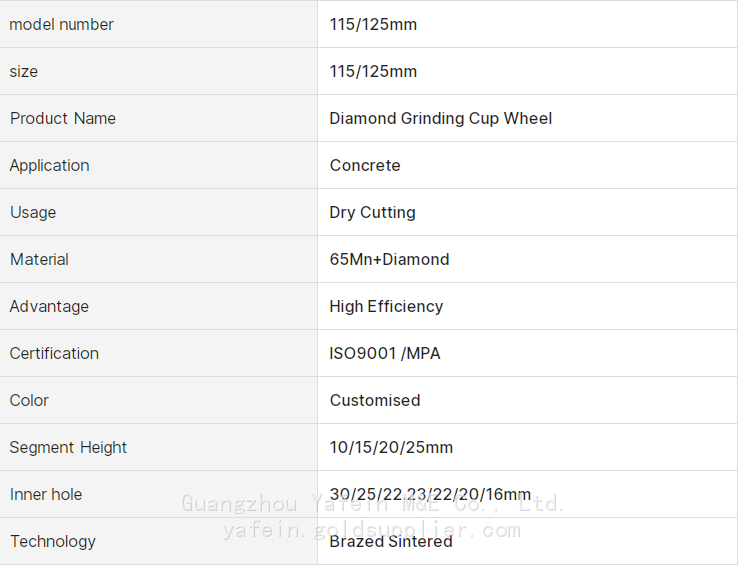Select the '10/15/20/25mm' value
This screenshot has width=739, height=566.
click(x=391, y=447)
